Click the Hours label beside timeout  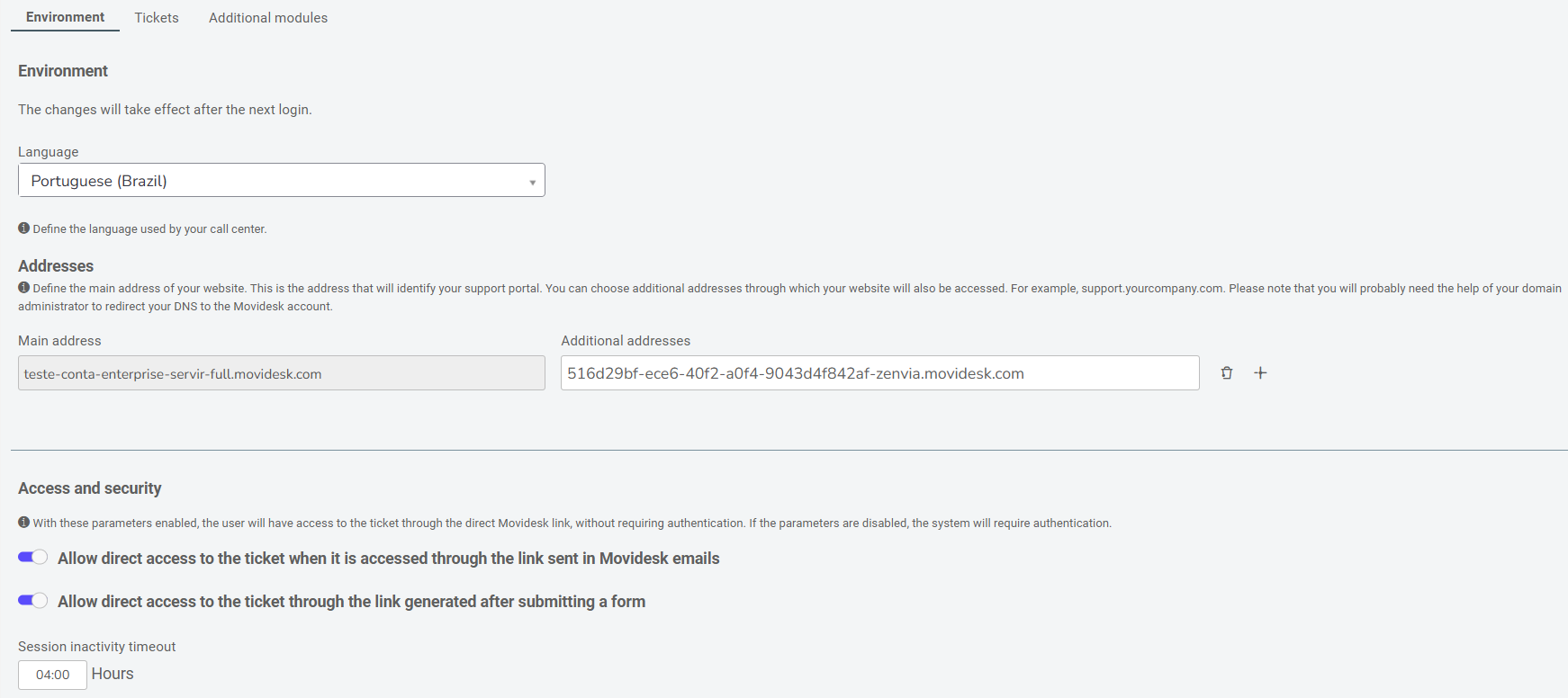click(113, 674)
